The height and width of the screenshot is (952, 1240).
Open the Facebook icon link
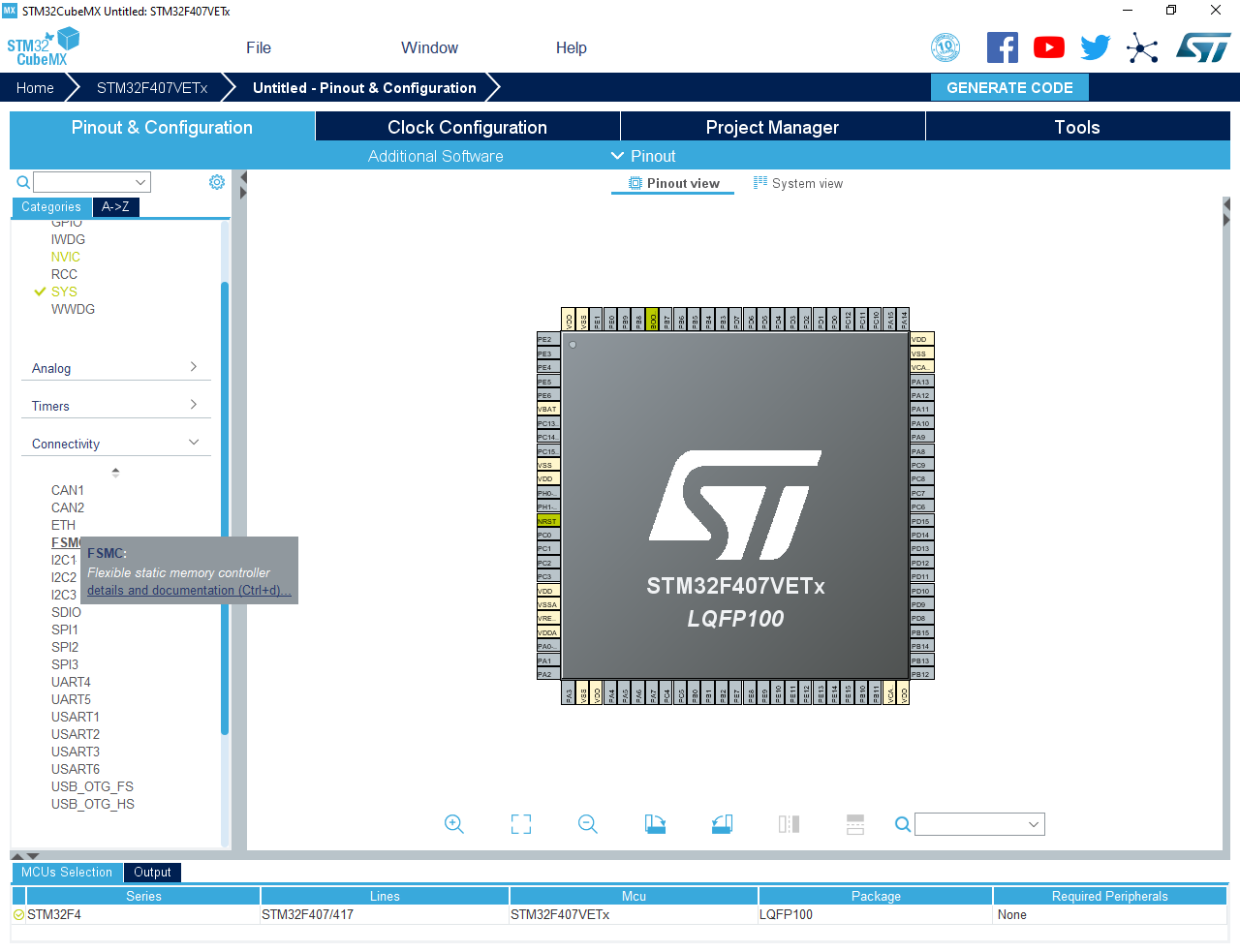(1003, 47)
